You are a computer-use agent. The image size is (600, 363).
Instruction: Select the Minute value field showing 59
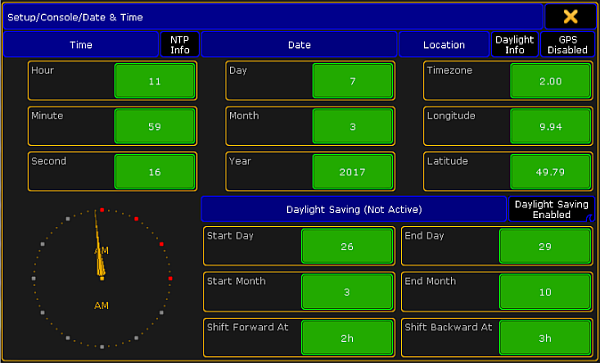(155, 126)
